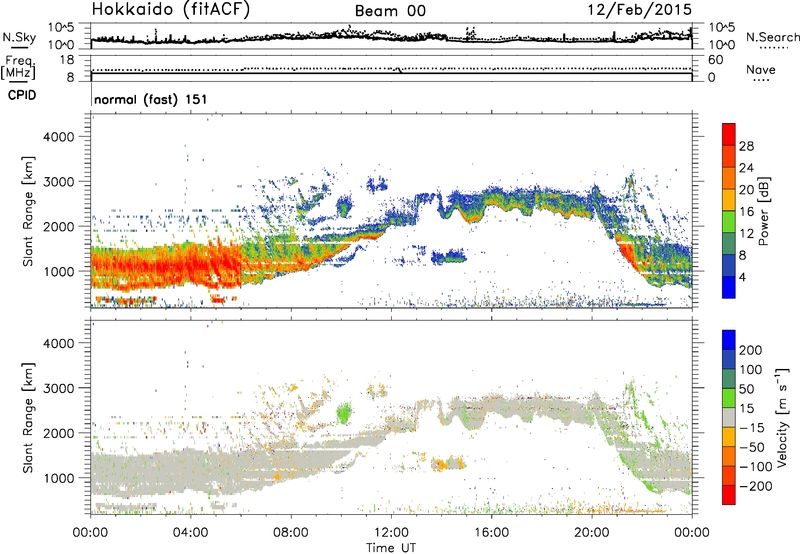Click the 'Freq. [MHz]' axis label
The width and height of the screenshot is (800, 554).
[19, 67]
